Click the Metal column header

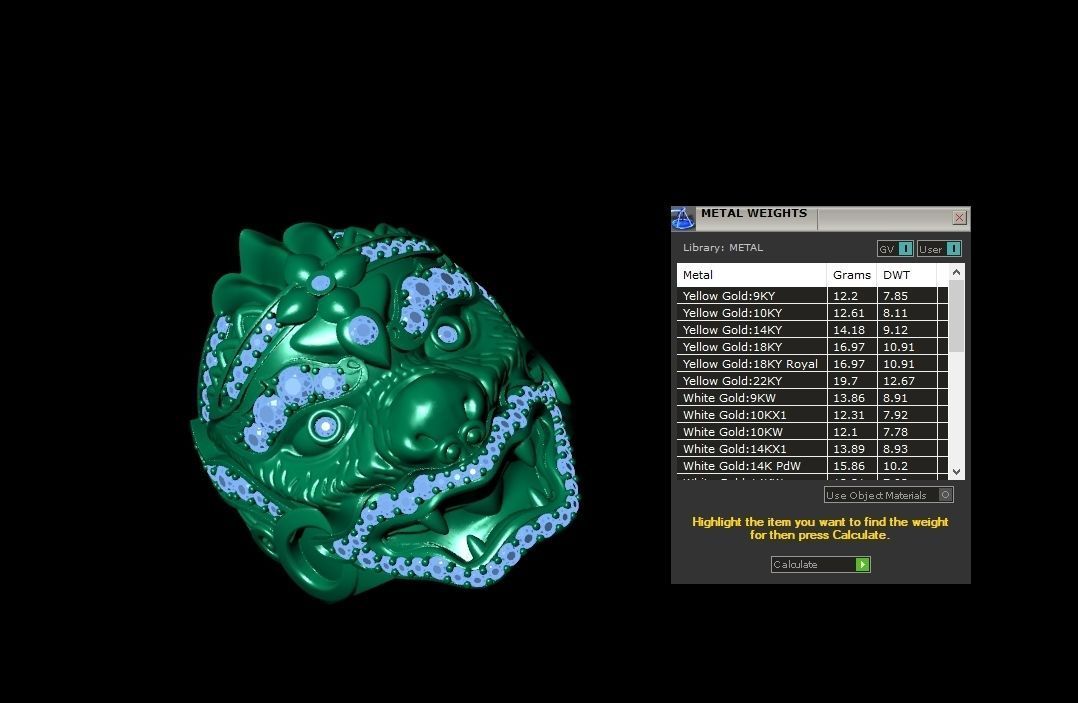[751, 275]
